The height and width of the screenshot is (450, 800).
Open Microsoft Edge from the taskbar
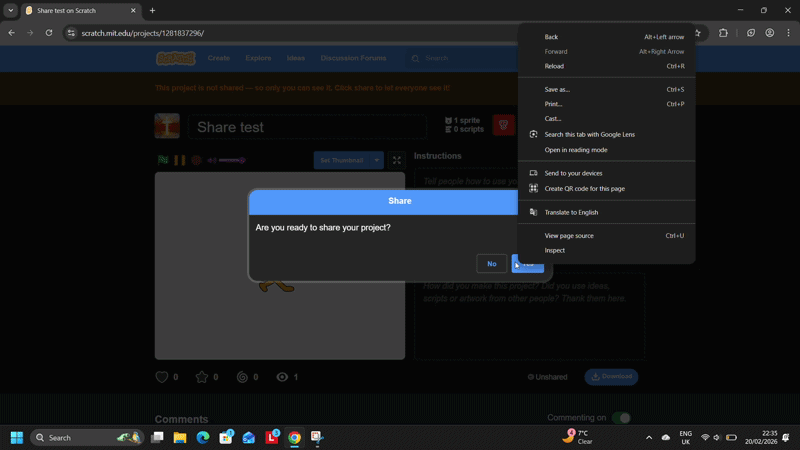point(203,437)
